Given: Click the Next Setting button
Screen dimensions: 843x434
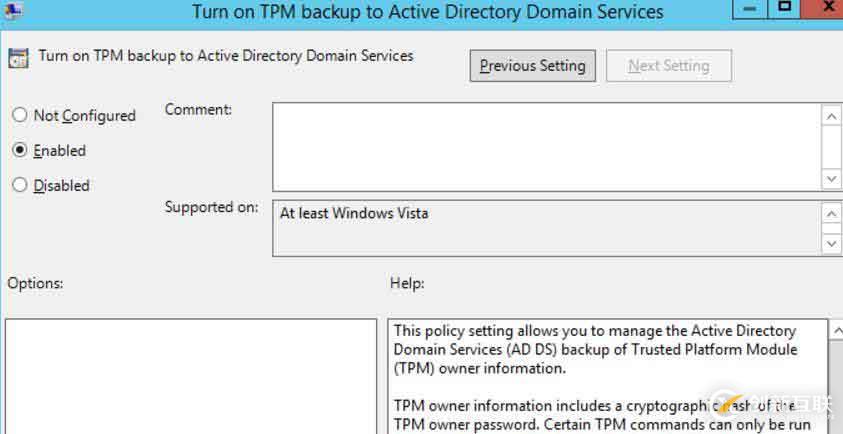Looking at the screenshot, I should [x=668, y=66].
